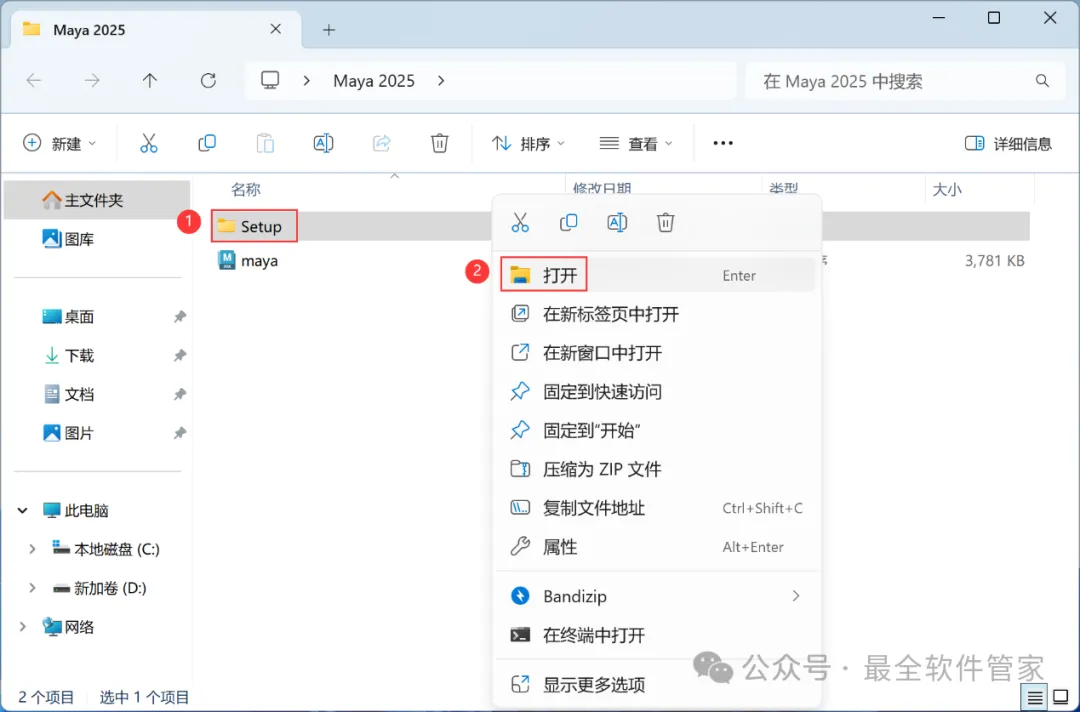Open the 排序 sort dropdown
The image size is (1080, 712).
(528, 143)
